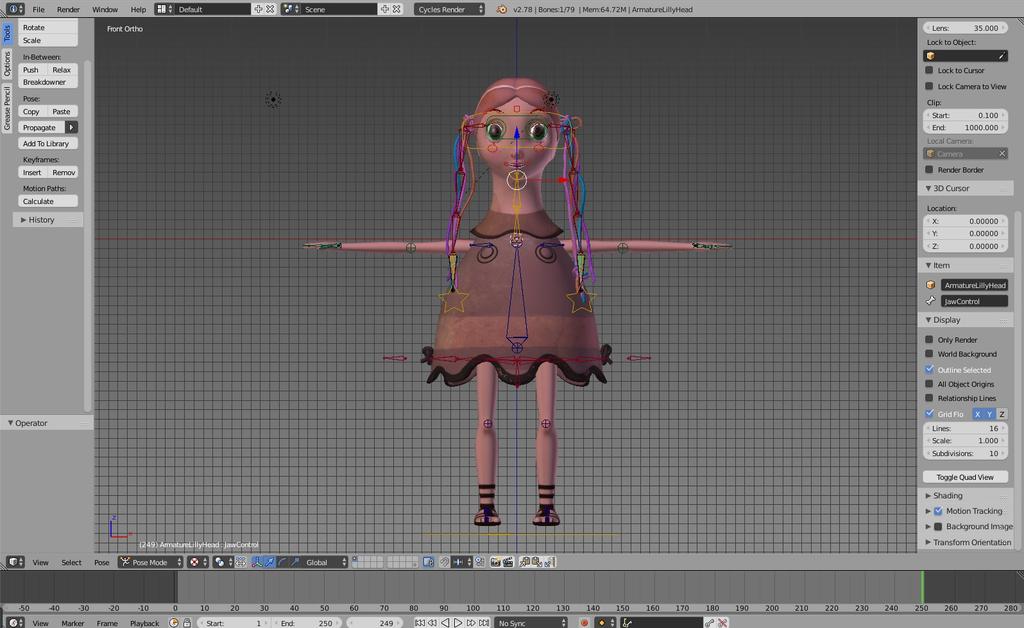Delete keyframes using the crossed key icon
Image resolution: width=1024 pixels, height=628 pixels.
[x=722, y=623]
